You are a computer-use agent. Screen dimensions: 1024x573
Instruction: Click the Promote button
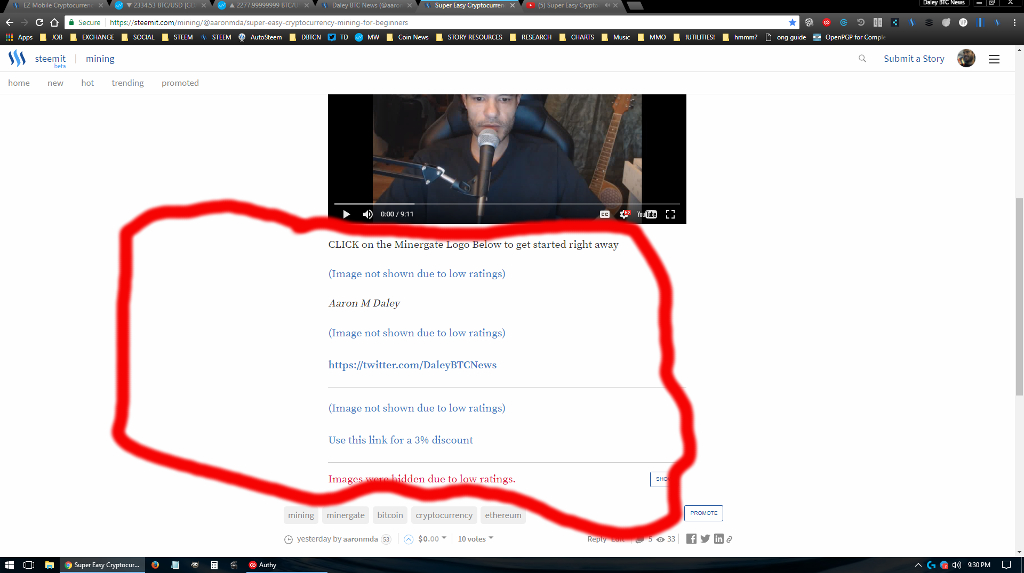pos(703,513)
